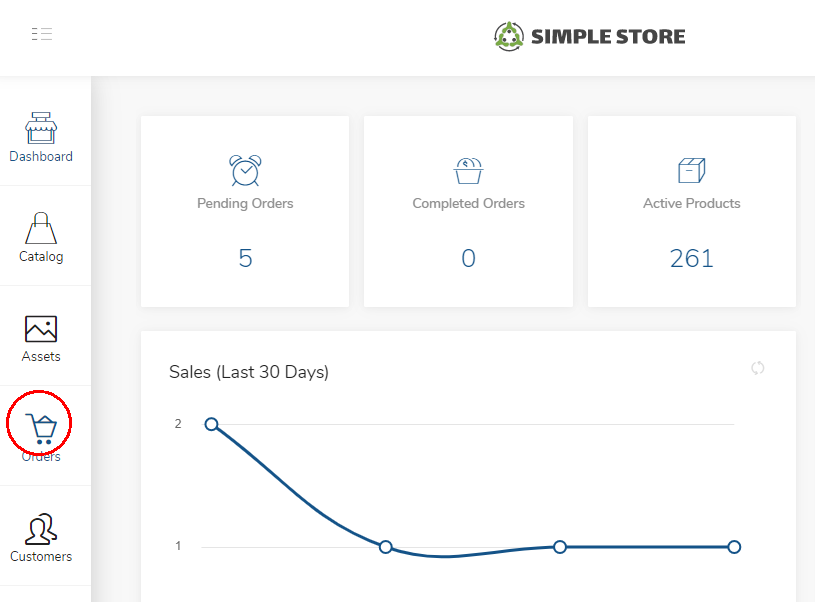Open the Dashboard storefront icon
Image resolution: width=815 pixels, height=602 pixels.
41,128
